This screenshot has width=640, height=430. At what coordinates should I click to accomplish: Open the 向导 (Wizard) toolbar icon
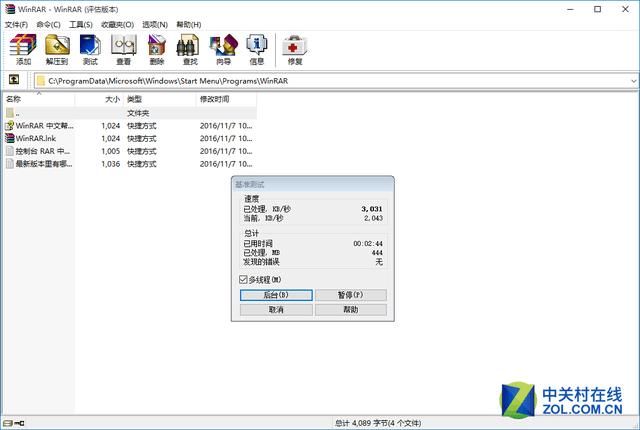[x=223, y=45]
